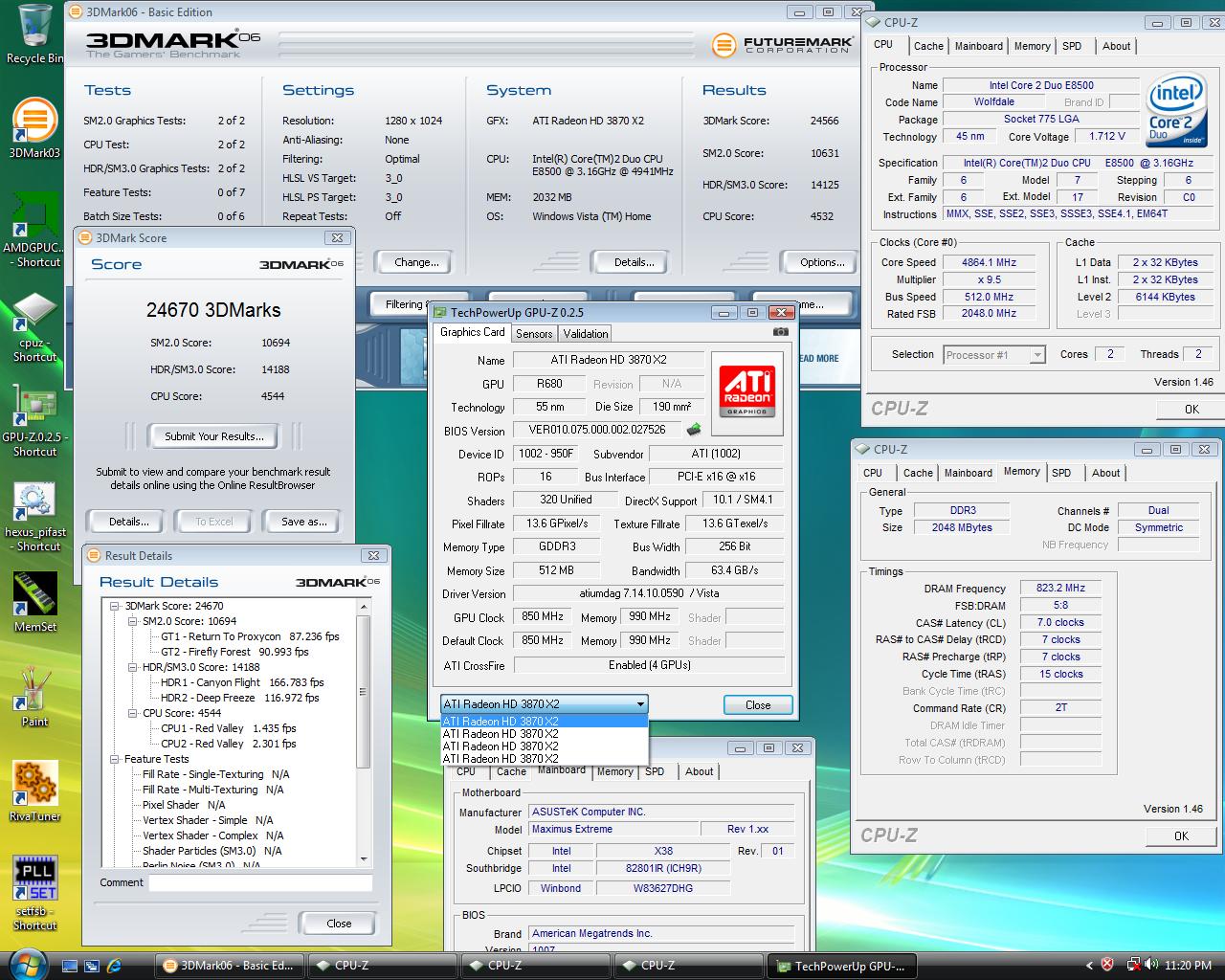The image size is (1225, 980).
Task: Click the down arrow of the Result Details scrollbar
Action: tap(363, 859)
